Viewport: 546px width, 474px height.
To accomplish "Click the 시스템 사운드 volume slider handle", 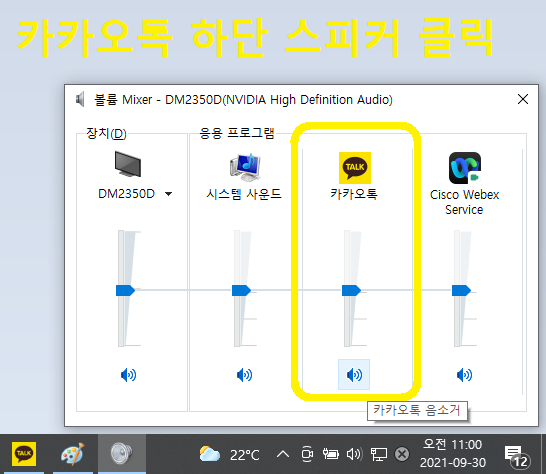I will click(x=241, y=290).
